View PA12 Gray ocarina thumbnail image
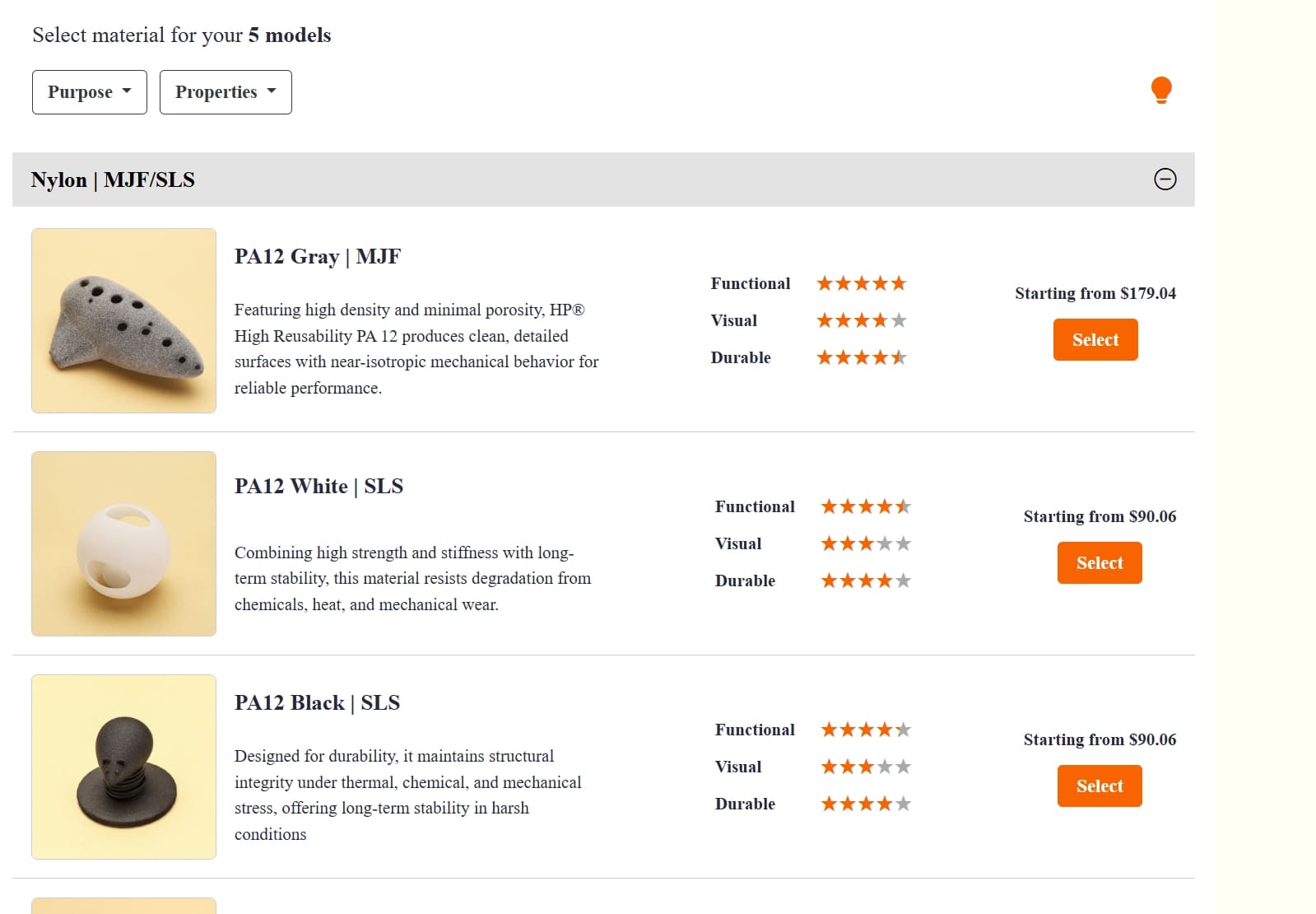The height and width of the screenshot is (914, 1316). (123, 320)
